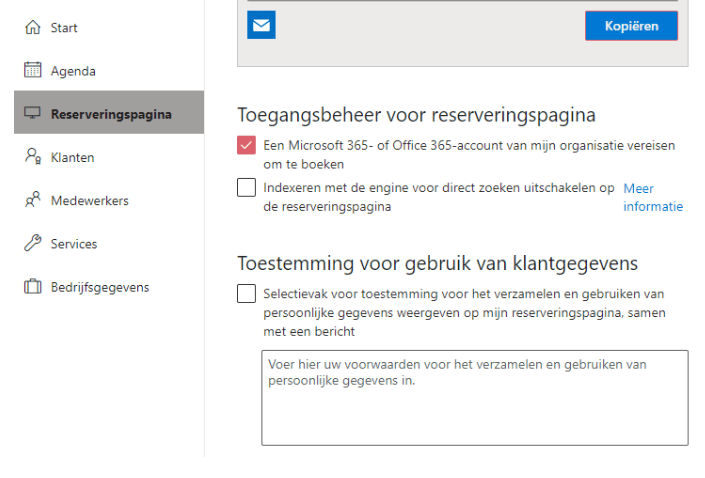Image resolution: width=705 pixels, height=478 pixels.
Task: Click the monitor icon beside Reserveringspagina
Action: (32, 114)
